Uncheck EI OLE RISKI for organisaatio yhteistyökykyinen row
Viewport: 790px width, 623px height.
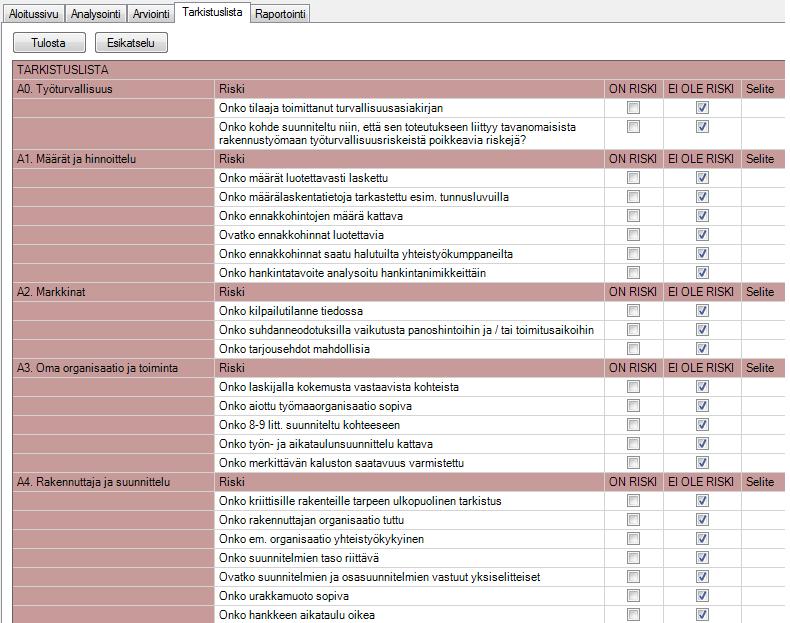(x=702, y=539)
